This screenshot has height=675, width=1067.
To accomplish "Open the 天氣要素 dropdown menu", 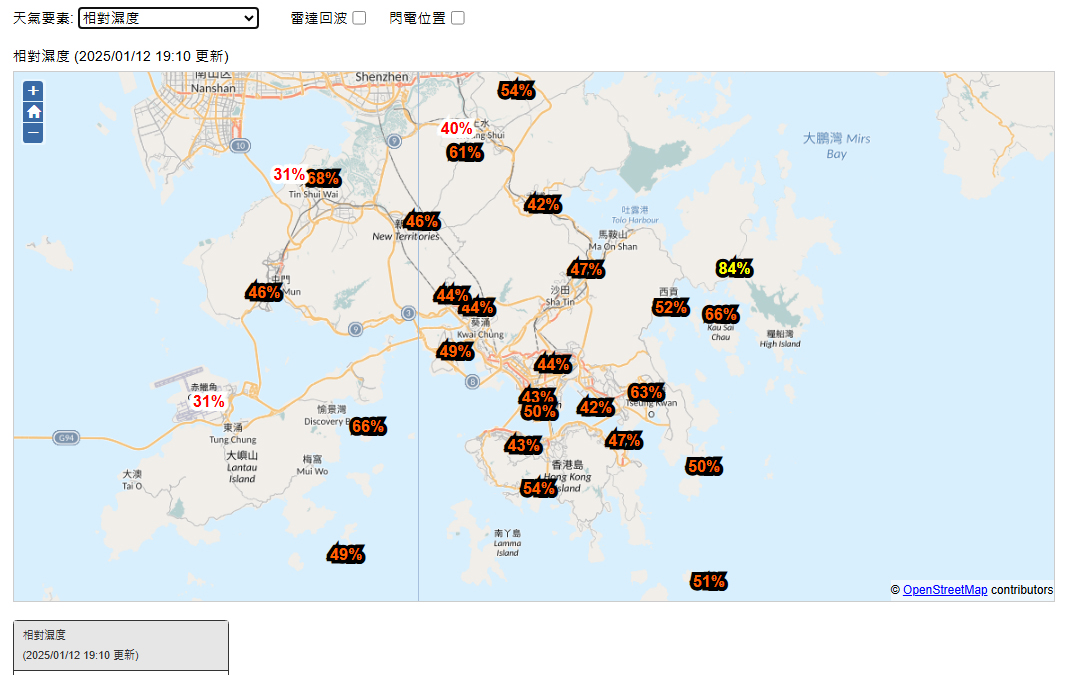I will 168,18.
